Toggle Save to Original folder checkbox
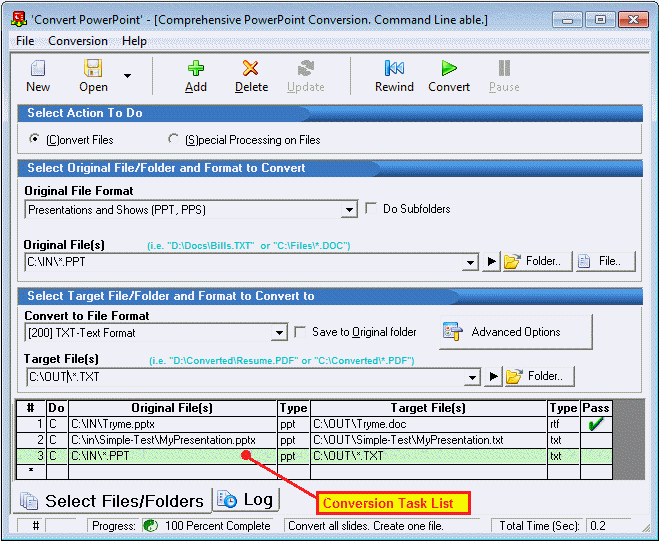Image resolution: width=659 pixels, height=541 pixels. point(301,332)
